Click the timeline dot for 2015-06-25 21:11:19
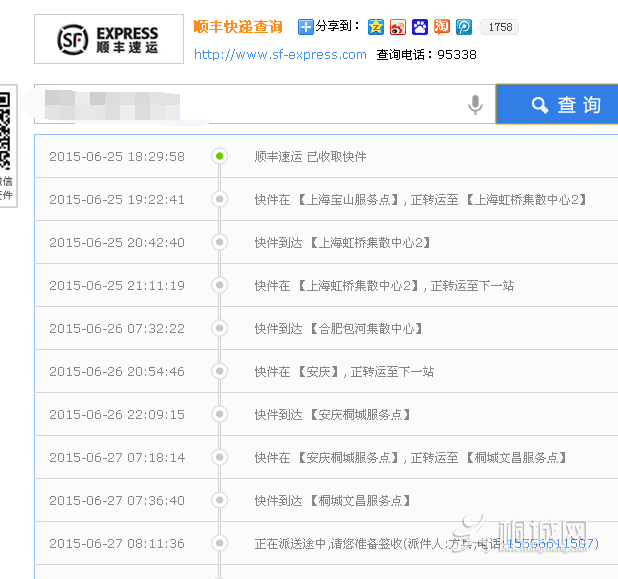 click(x=219, y=285)
